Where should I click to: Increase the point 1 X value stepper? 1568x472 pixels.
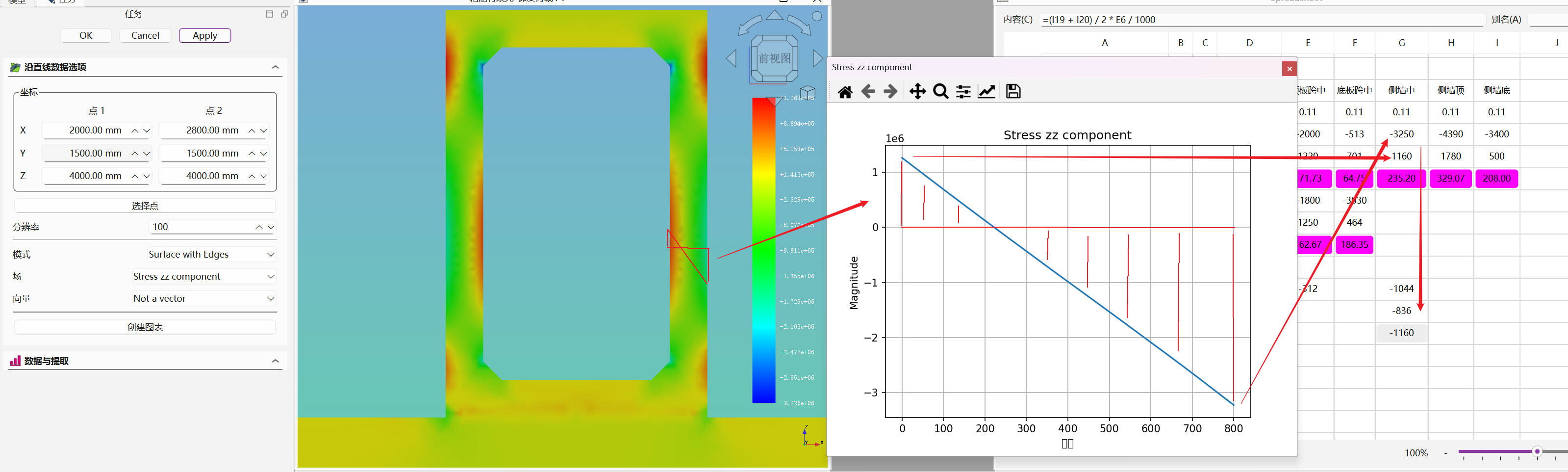click(x=134, y=131)
